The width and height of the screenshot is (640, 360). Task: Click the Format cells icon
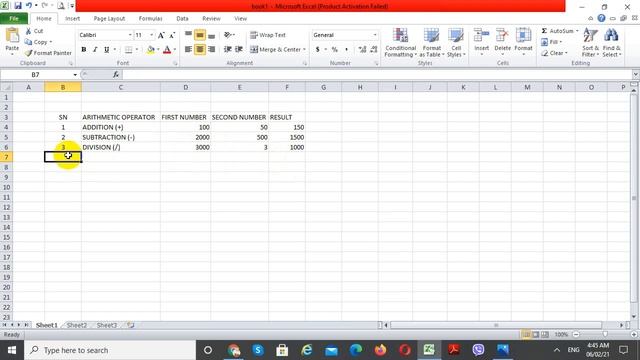(523, 36)
